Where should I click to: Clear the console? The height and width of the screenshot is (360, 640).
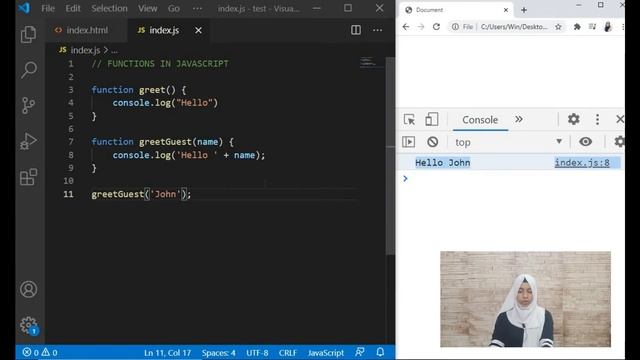433,142
